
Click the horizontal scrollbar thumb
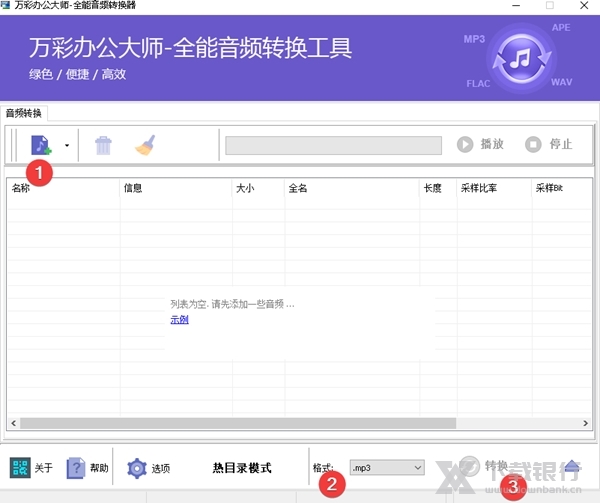[x=238, y=423]
